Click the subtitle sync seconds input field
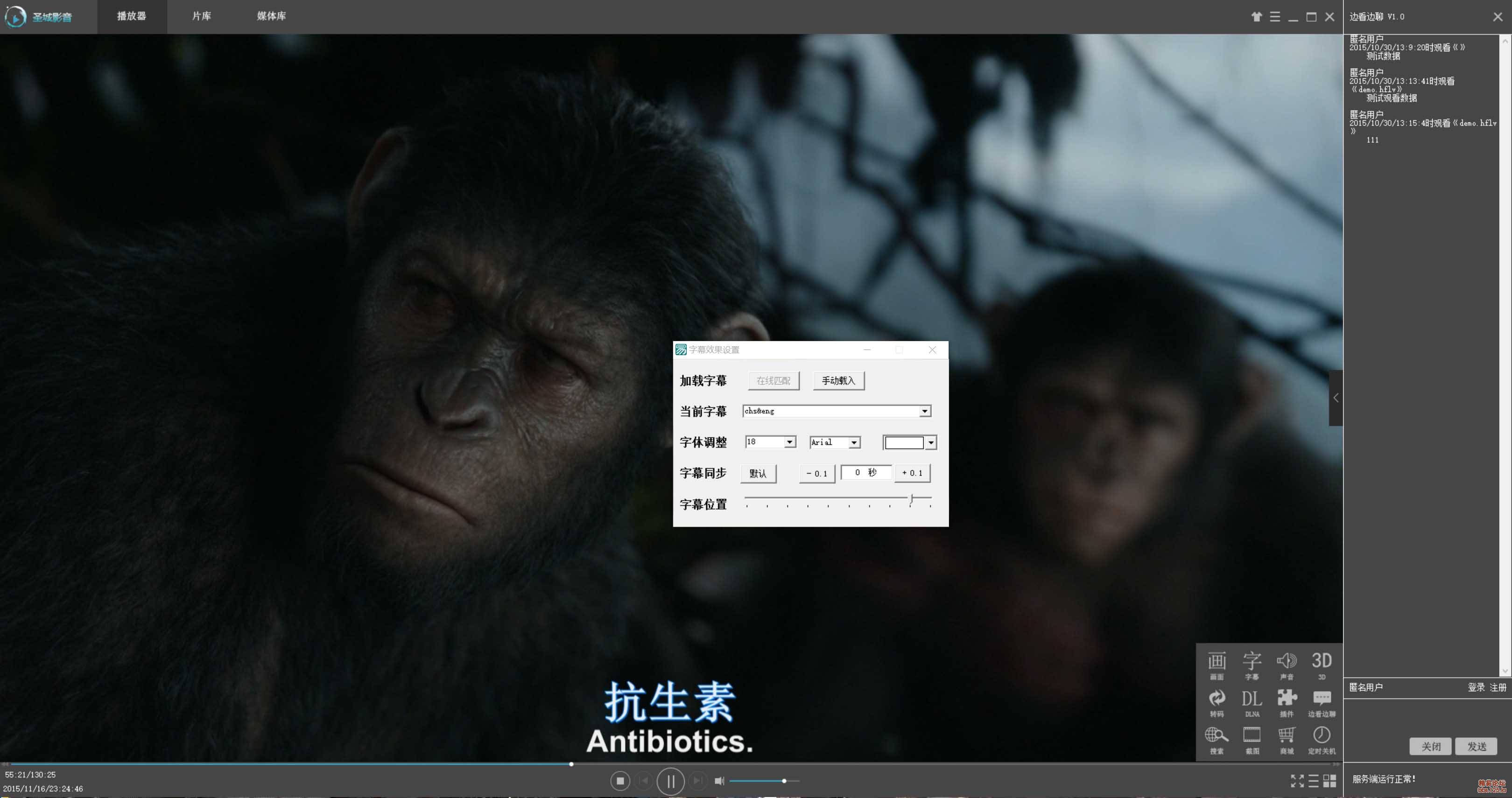The height and width of the screenshot is (798, 1512). (866, 472)
